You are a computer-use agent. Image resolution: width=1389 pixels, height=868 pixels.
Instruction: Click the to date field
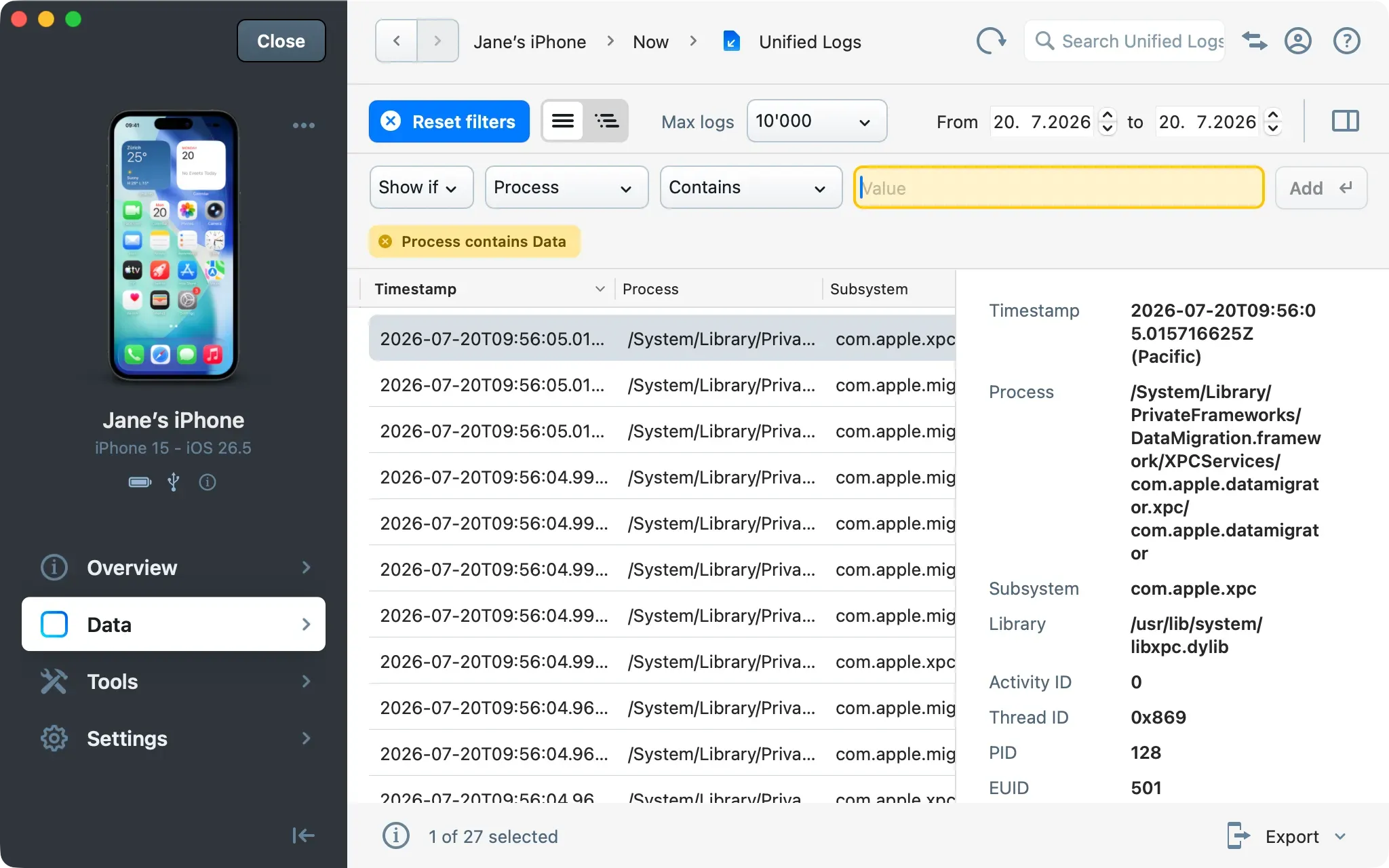(x=1207, y=122)
